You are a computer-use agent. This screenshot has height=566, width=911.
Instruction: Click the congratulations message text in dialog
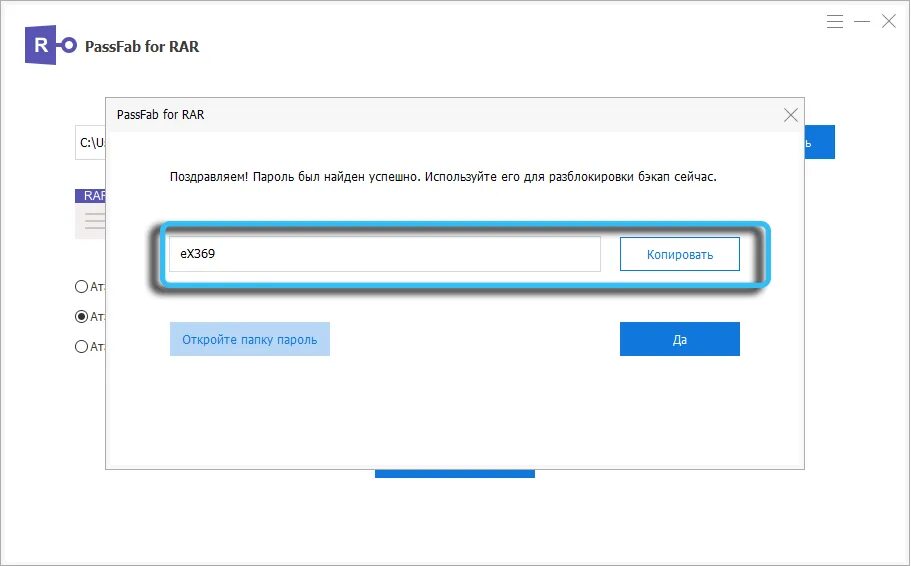point(443,177)
